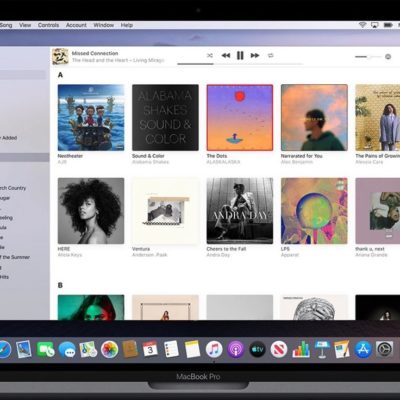
Task: Open System Preferences from the Dock
Action: (x=385, y=350)
